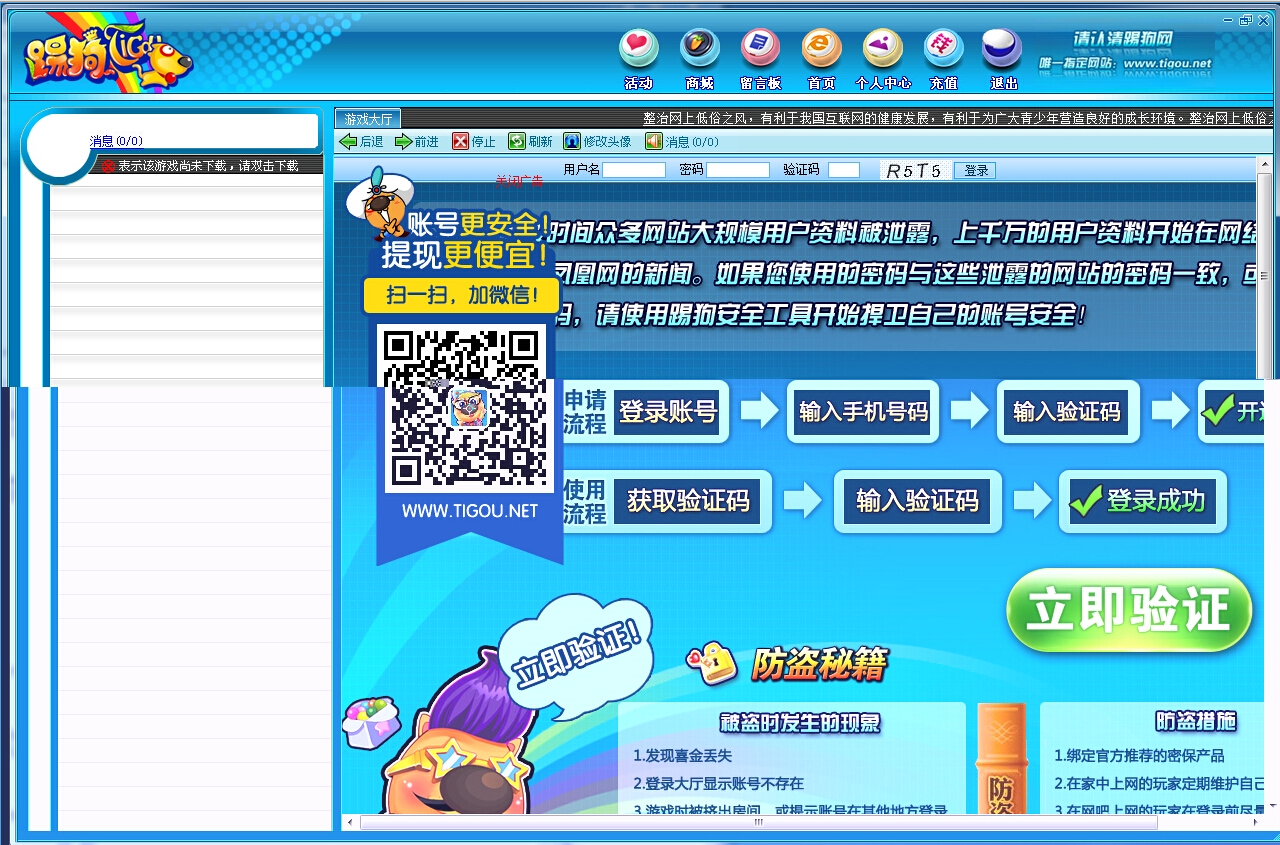Open the 充值 recharge icon
The image size is (1280, 845).
coord(943,48)
